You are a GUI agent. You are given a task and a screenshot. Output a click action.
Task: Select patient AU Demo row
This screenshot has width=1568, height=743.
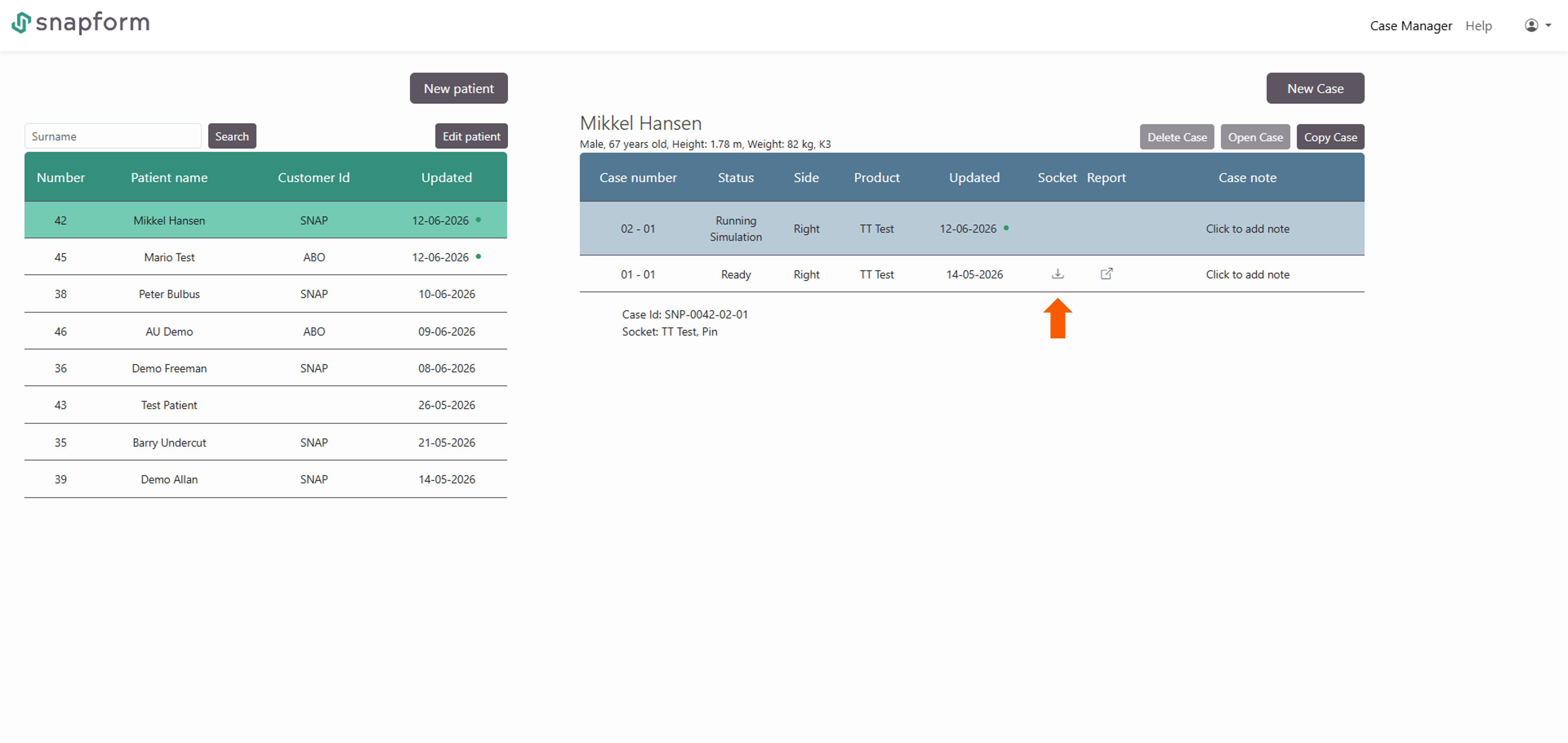[265, 331]
